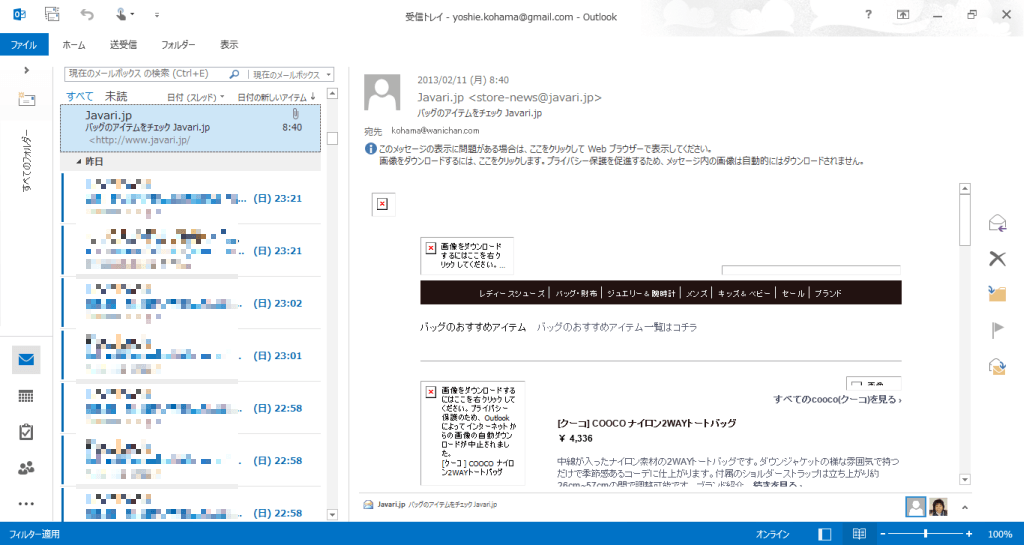Image resolution: width=1024 pixels, height=545 pixels.
Task: Open レディースシューズ category link
Action: 512,293
